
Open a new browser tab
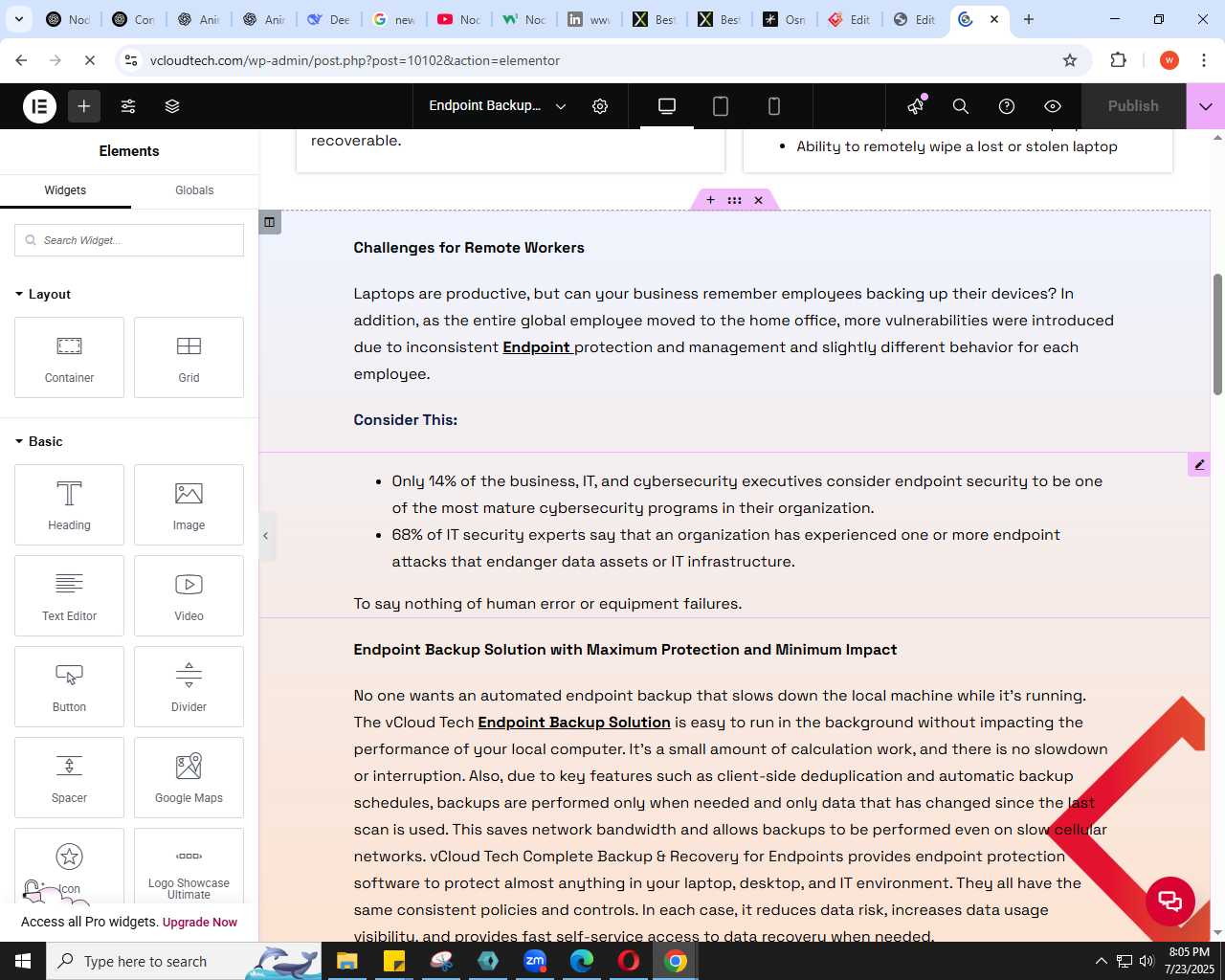click(x=1029, y=19)
